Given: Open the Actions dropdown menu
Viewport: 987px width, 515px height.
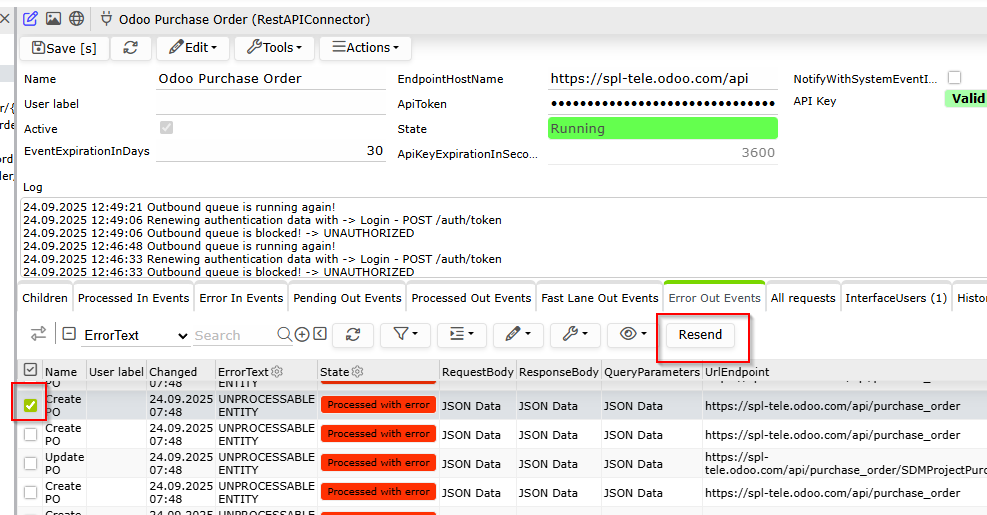Looking at the screenshot, I should click(366, 48).
